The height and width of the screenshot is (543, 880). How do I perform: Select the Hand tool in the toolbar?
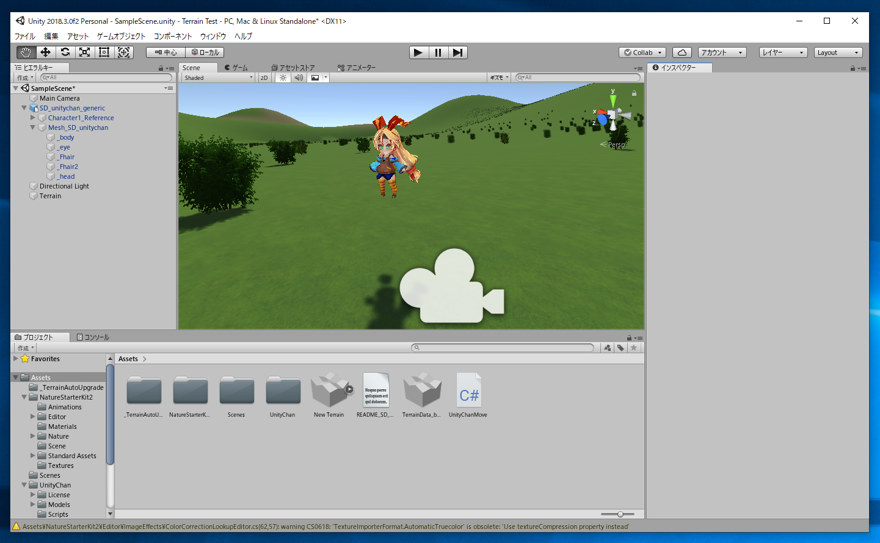(25, 52)
